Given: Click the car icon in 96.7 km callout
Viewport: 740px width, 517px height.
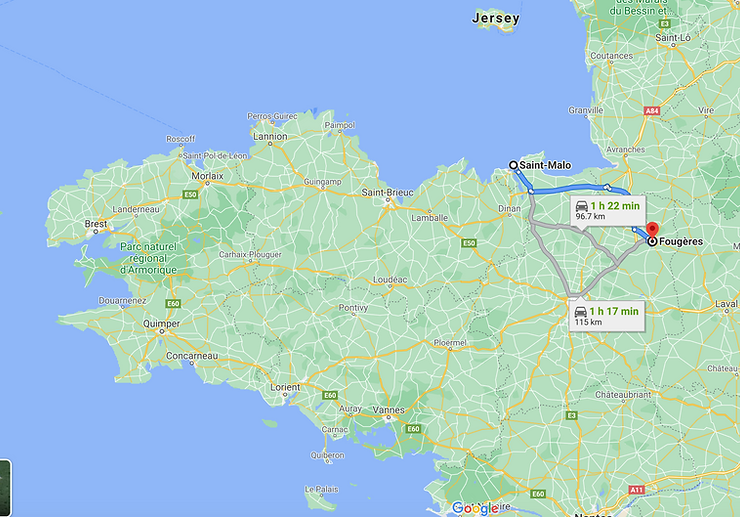Looking at the screenshot, I should 581,206.
